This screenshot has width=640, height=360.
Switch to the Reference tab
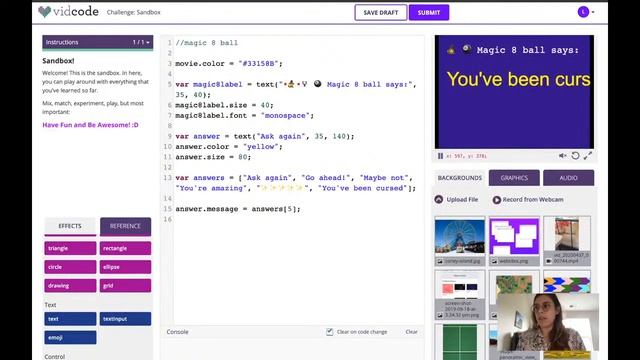coord(125,226)
